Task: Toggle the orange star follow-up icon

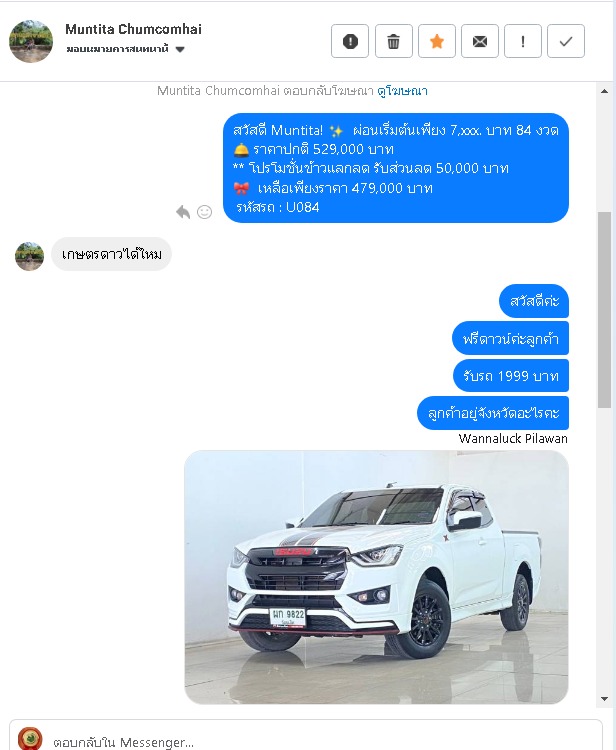Action: coord(437,41)
